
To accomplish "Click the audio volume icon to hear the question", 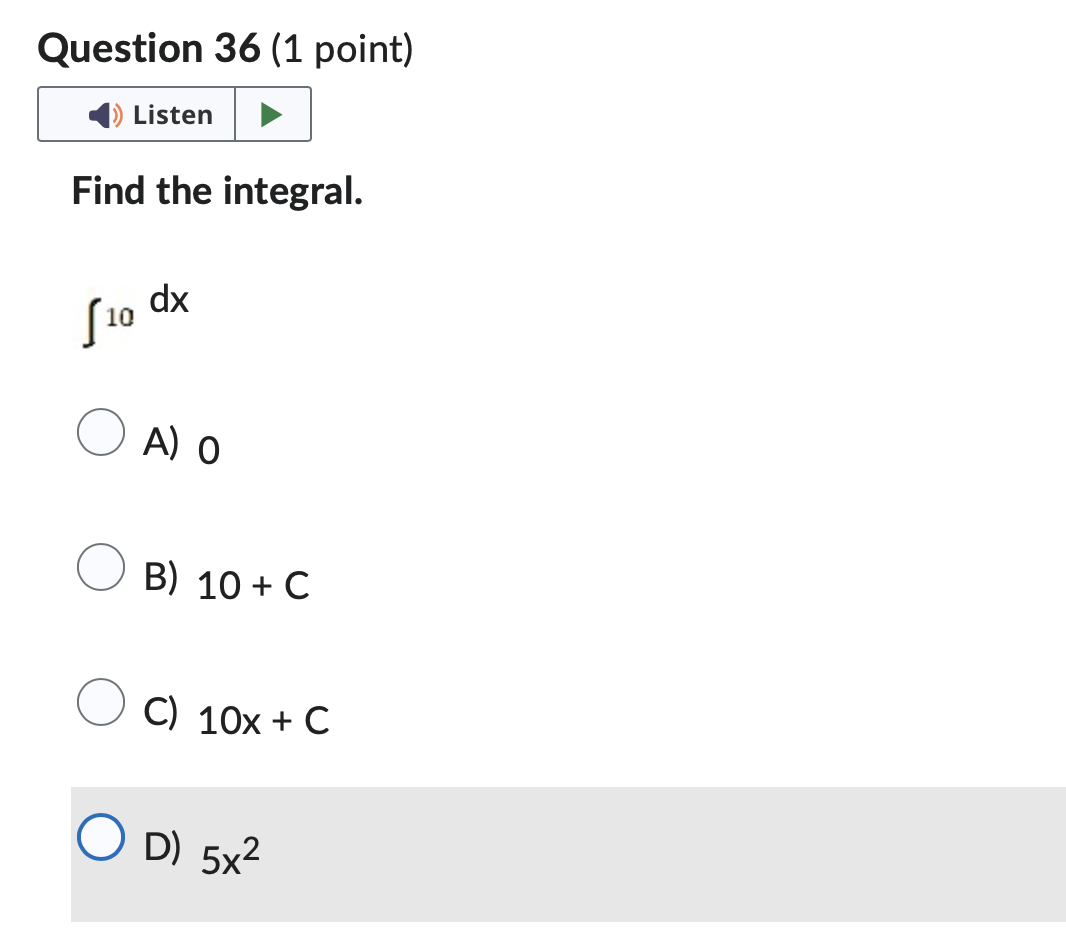I will 100,114.
